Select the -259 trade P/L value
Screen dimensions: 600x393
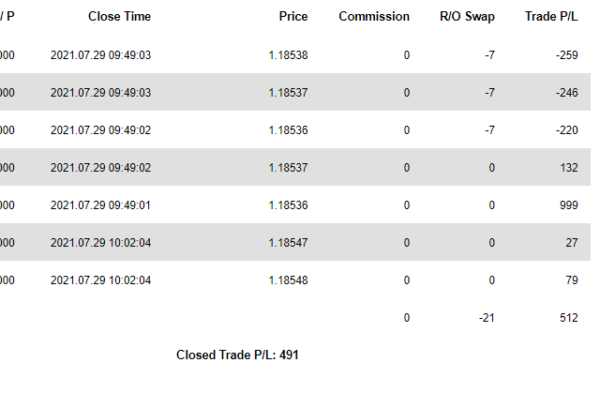coord(567,55)
